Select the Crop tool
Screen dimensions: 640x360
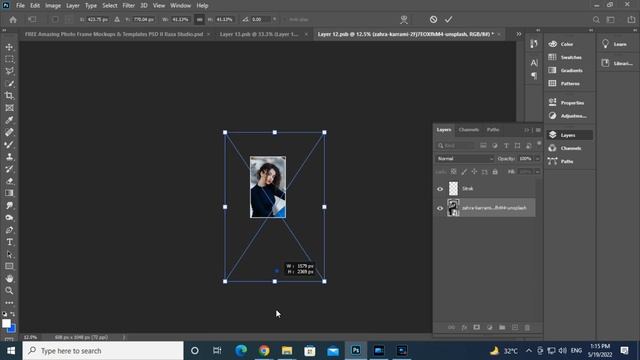click(9, 96)
